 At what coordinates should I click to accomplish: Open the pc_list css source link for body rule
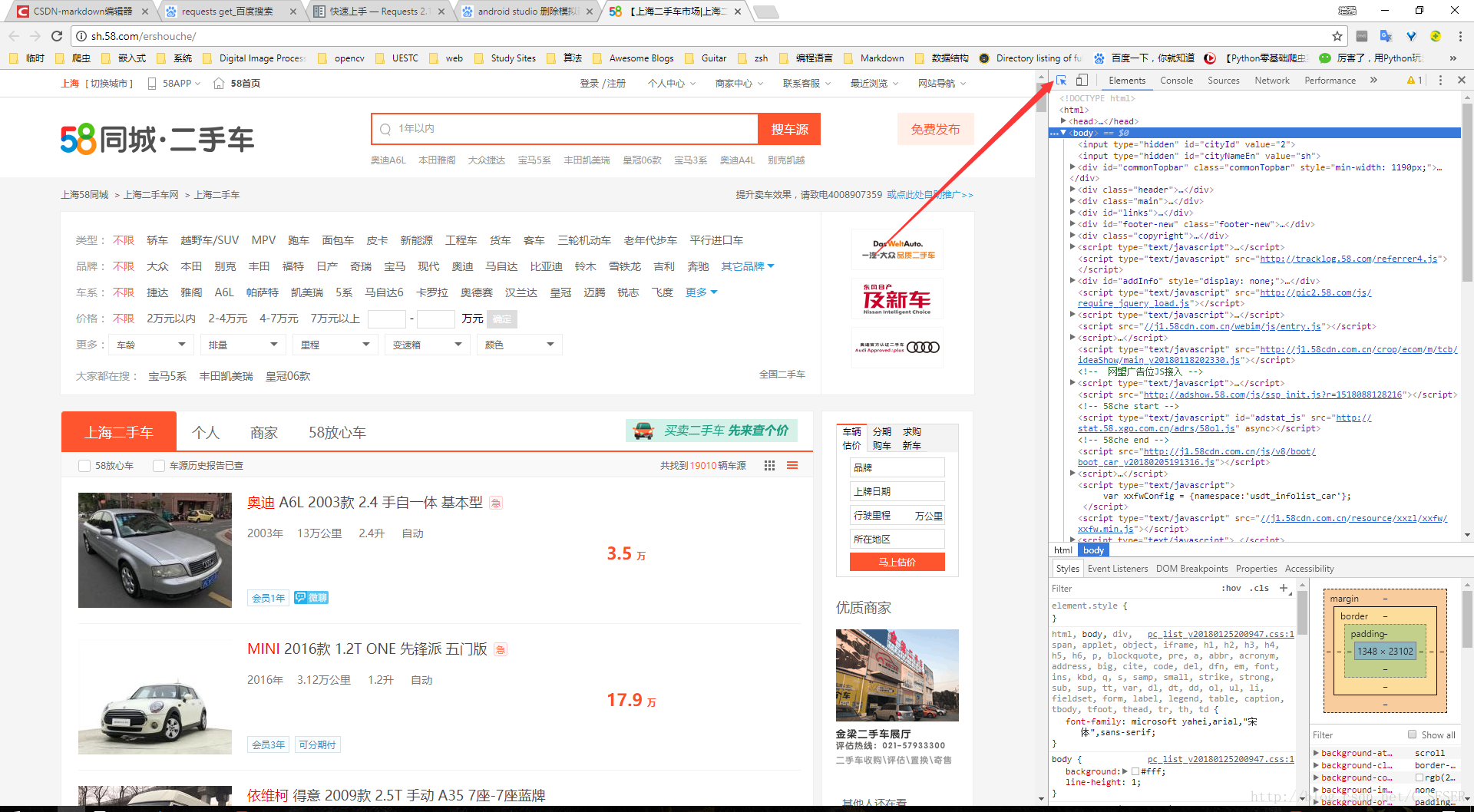click(1221, 759)
